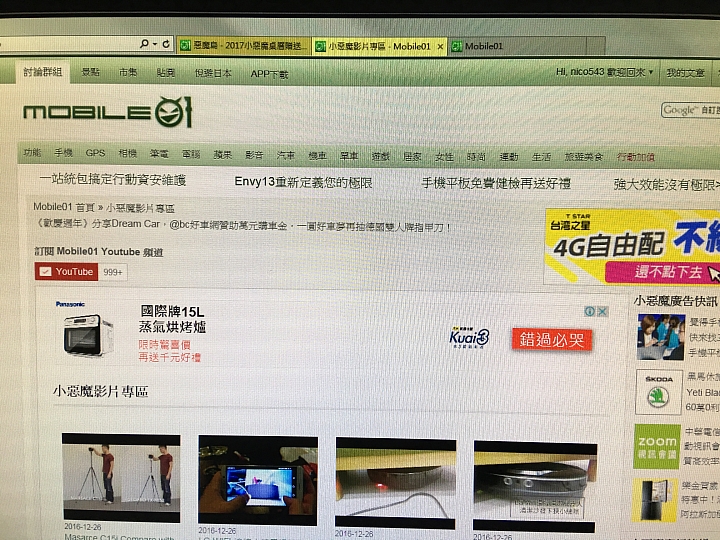Open the 筆電 category
The height and width of the screenshot is (540, 720).
click(x=159, y=154)
